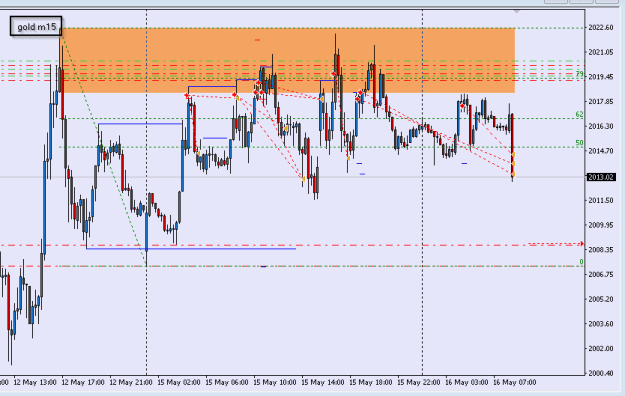Click price axis value 2017.85

(x=601, y=102)
